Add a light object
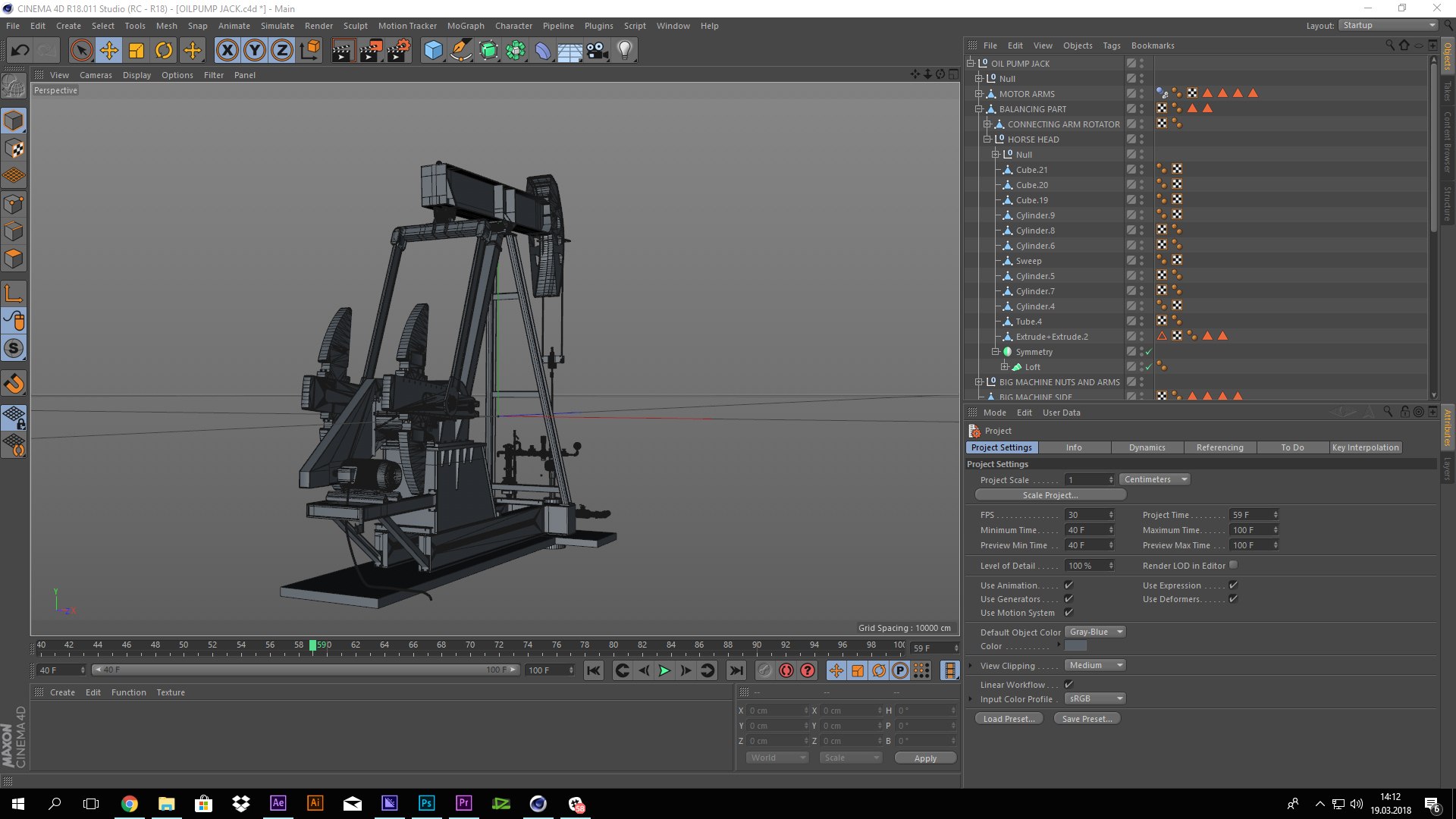The width and height of the screenshot is (1456, 819). click(625, 51)
